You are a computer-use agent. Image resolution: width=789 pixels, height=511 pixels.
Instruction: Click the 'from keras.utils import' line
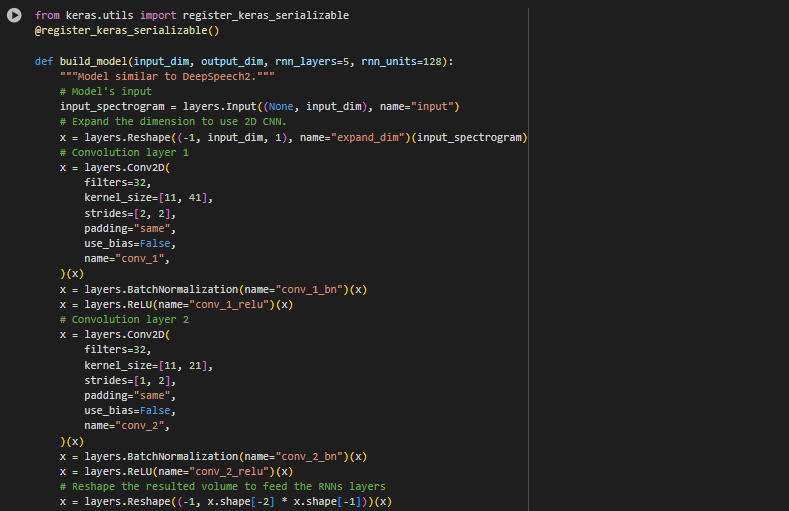coord(192,16)
